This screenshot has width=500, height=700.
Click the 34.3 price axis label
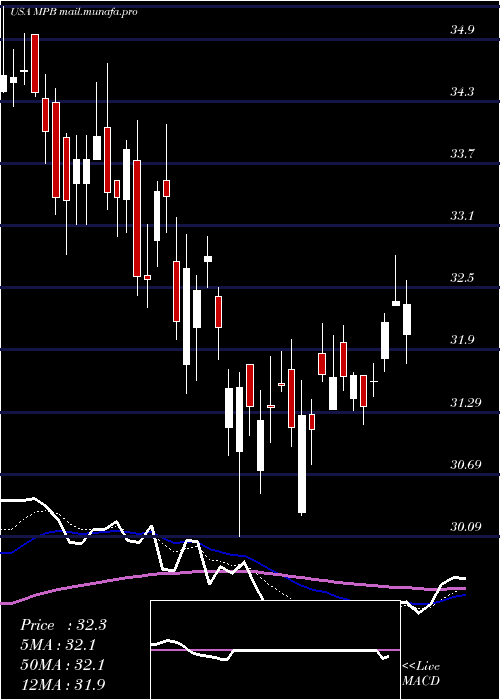[x=462, y=92]
